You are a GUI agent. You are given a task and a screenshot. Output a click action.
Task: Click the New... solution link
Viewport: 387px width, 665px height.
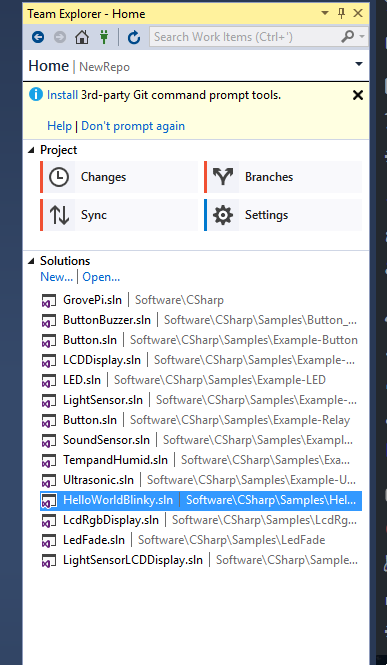56,277
